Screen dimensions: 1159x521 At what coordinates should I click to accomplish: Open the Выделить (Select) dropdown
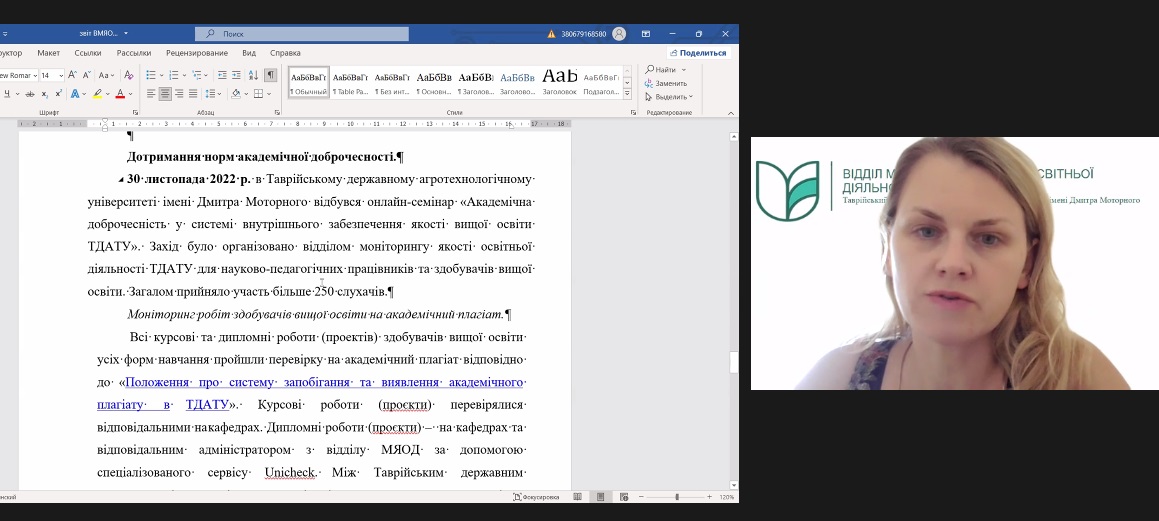[670, 97]
